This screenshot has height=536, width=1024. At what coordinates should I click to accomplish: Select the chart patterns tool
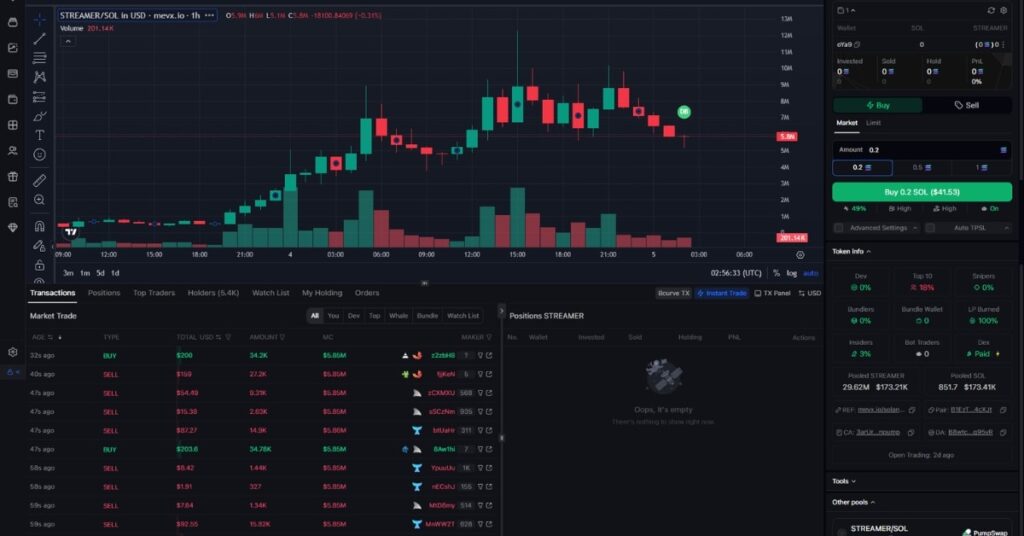[39, 77]
